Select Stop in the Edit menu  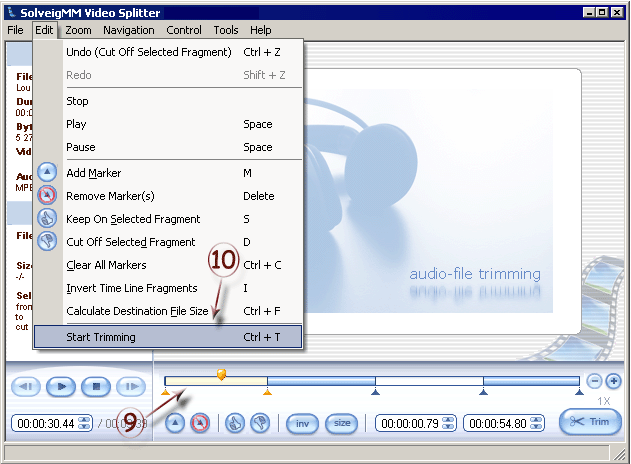pos(168,101)
